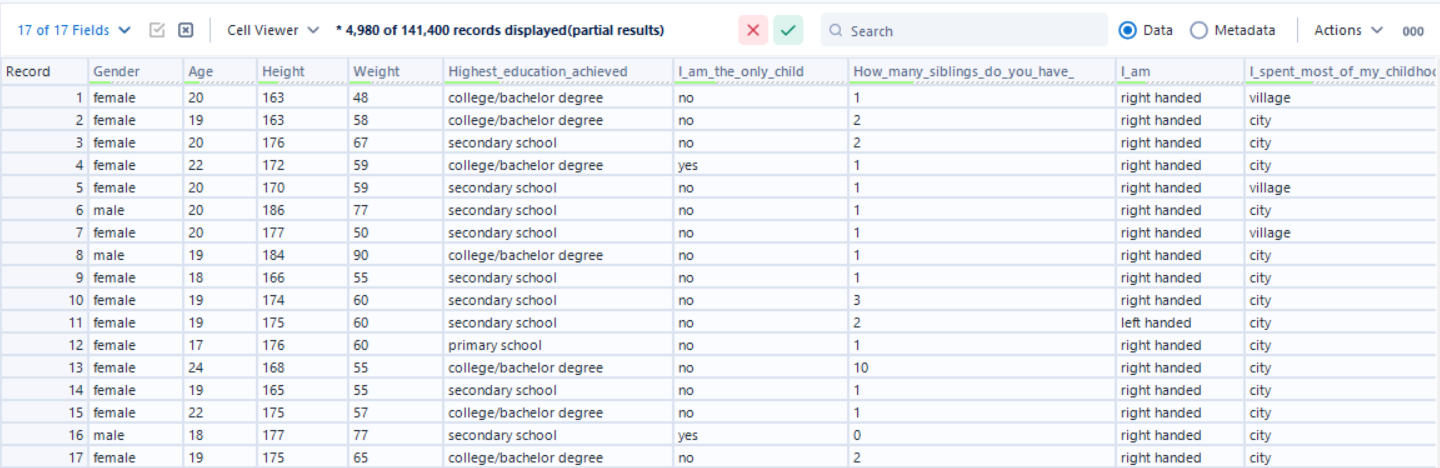
Task: Click the Record column header
Action: click(43, 72)
